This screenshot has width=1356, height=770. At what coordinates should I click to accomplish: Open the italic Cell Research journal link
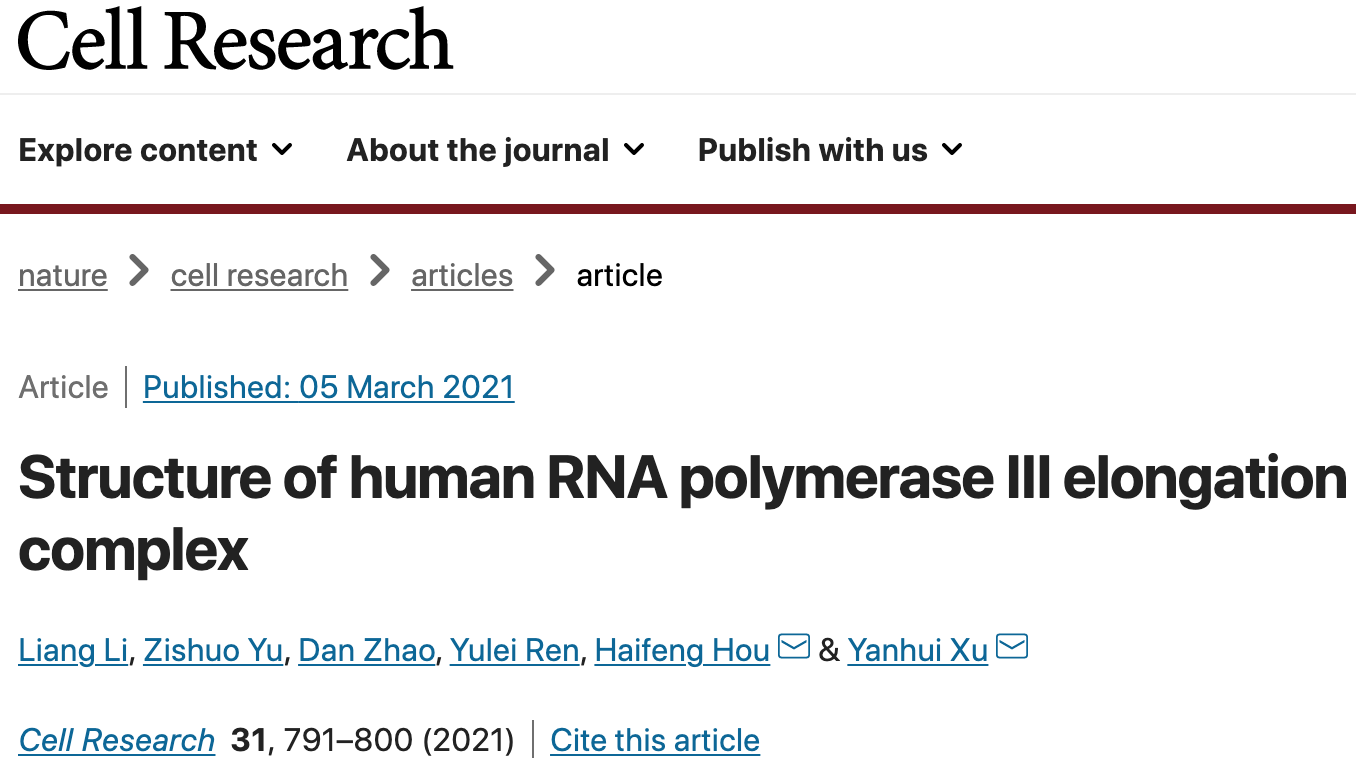[117, 740]
